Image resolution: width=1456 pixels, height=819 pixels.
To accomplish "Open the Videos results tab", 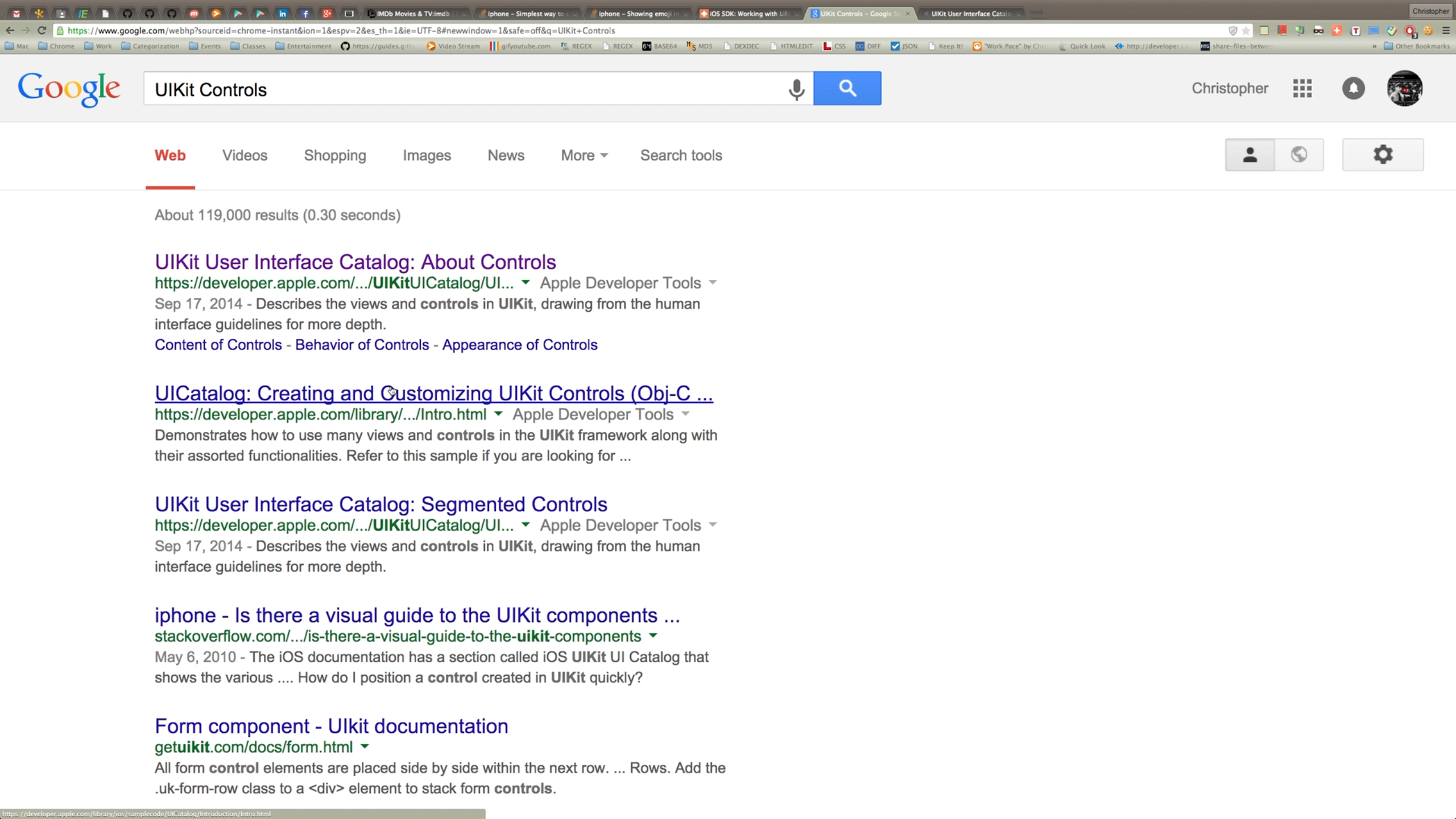I will [245, 155].
